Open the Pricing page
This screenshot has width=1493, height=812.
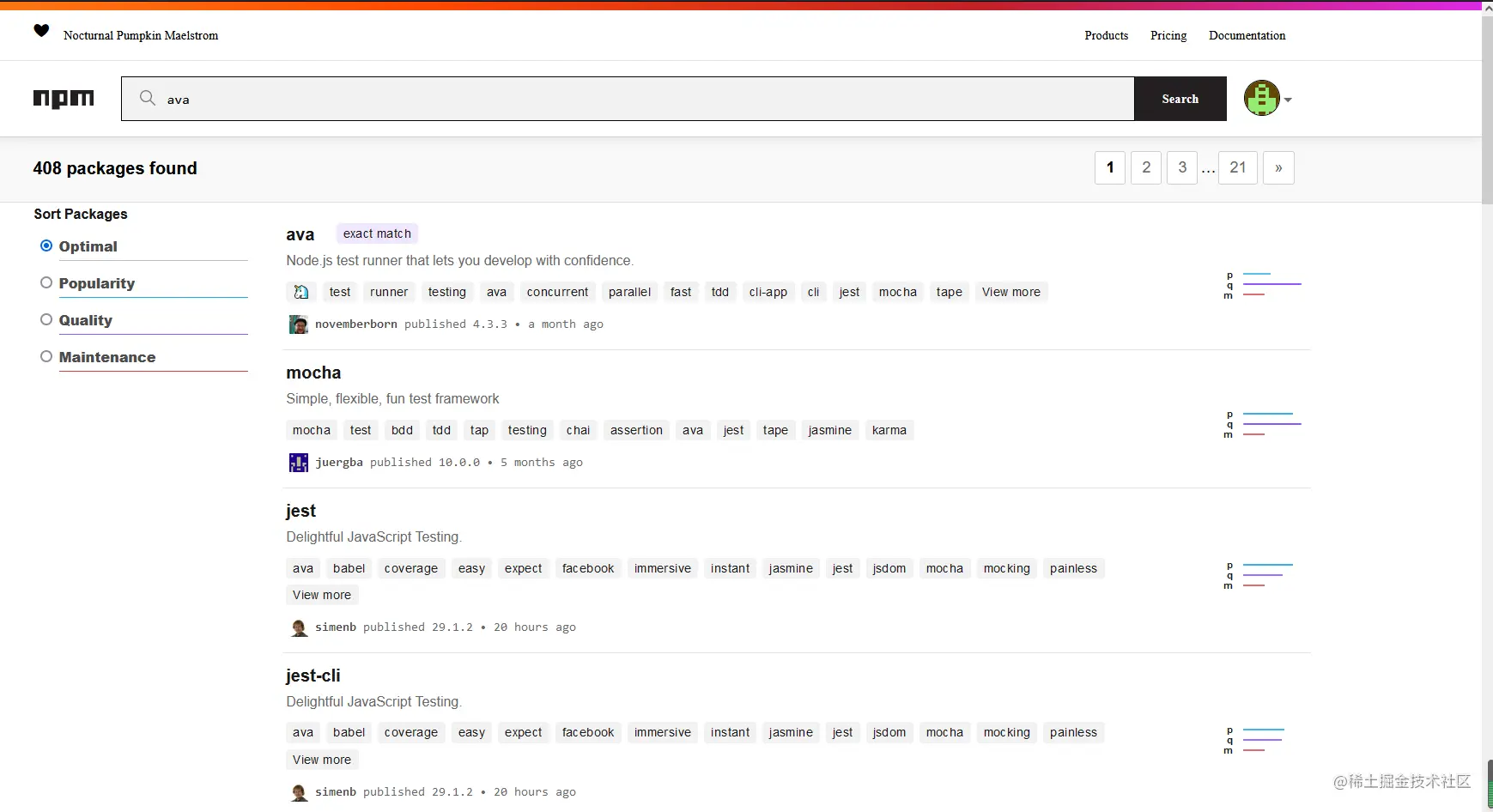(1168, 35)
